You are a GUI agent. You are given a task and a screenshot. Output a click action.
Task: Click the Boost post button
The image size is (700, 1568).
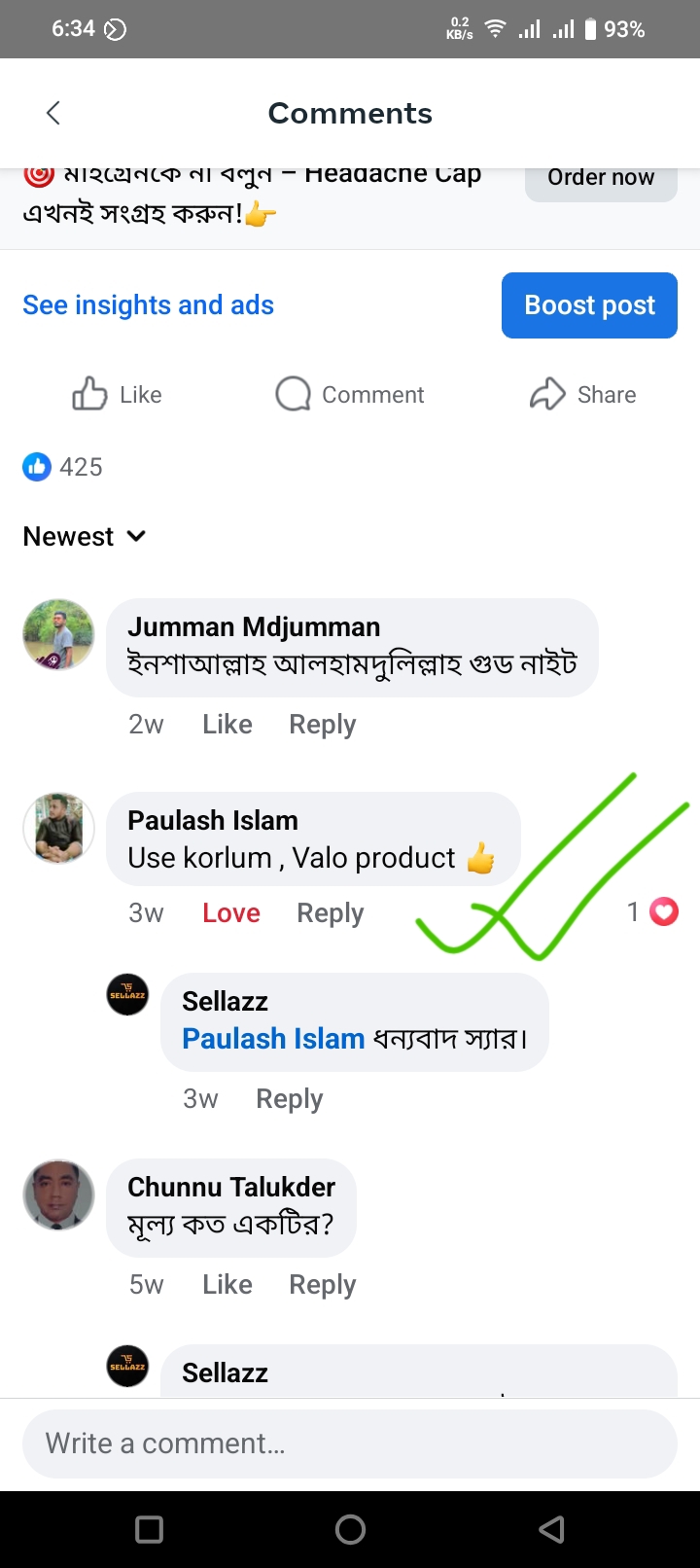589,304
